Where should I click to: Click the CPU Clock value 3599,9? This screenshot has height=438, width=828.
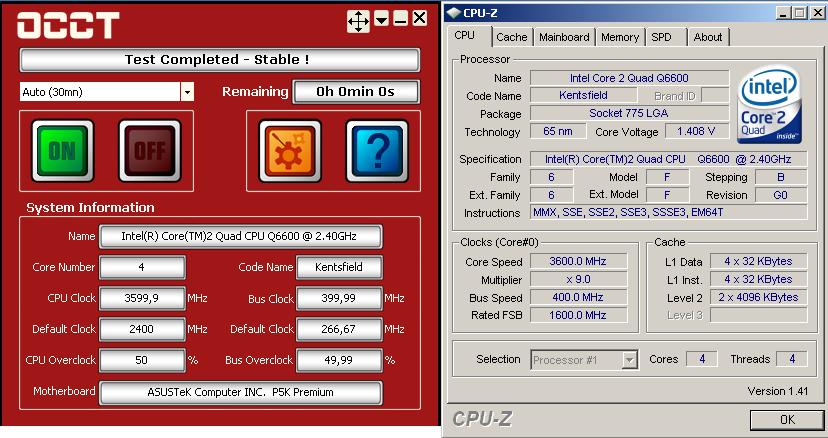[142, 299]
